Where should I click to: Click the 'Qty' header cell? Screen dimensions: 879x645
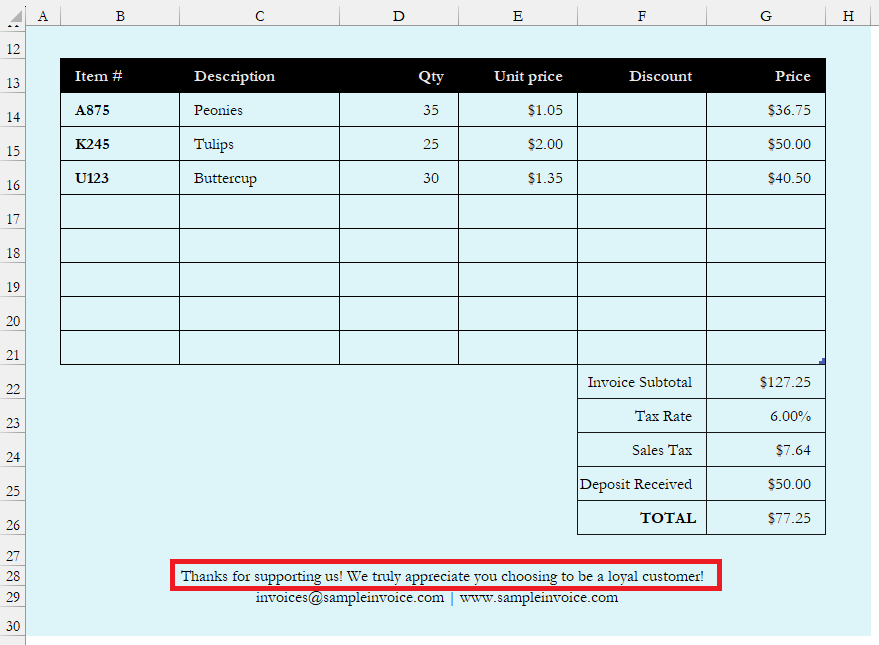coord(399,76)
